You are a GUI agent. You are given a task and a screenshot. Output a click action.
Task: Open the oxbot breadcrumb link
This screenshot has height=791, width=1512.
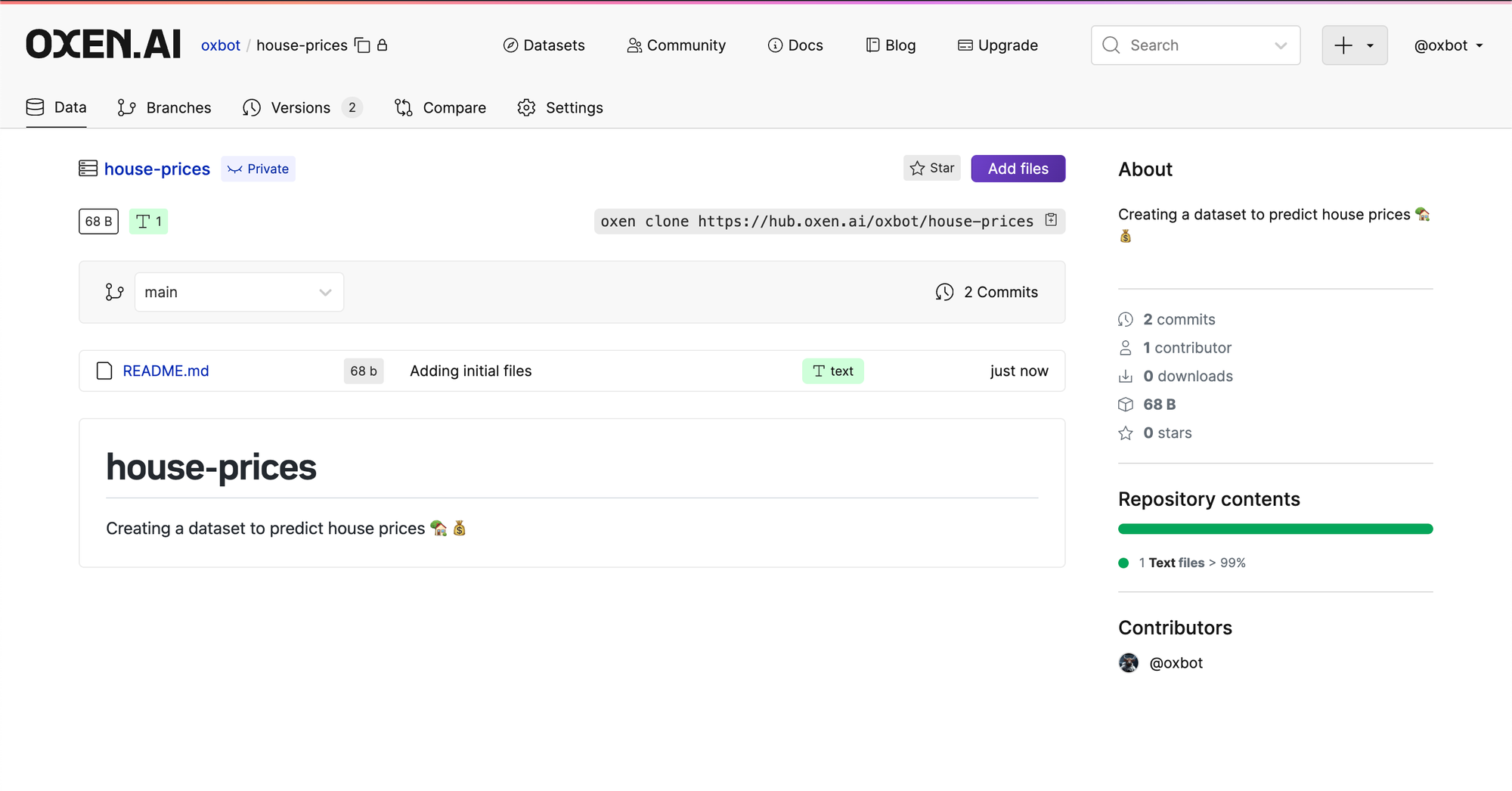click(x=221, y=45)
